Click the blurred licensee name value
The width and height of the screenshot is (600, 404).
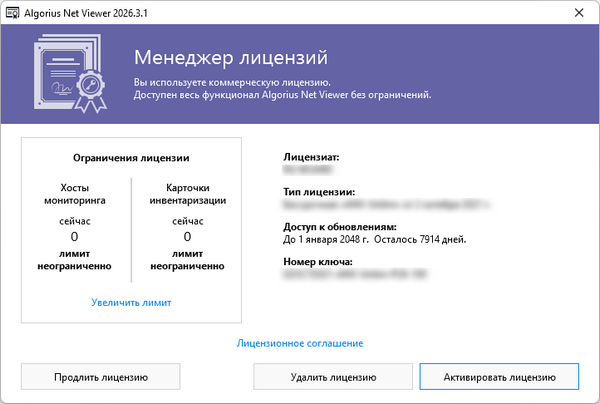(307, 169)
